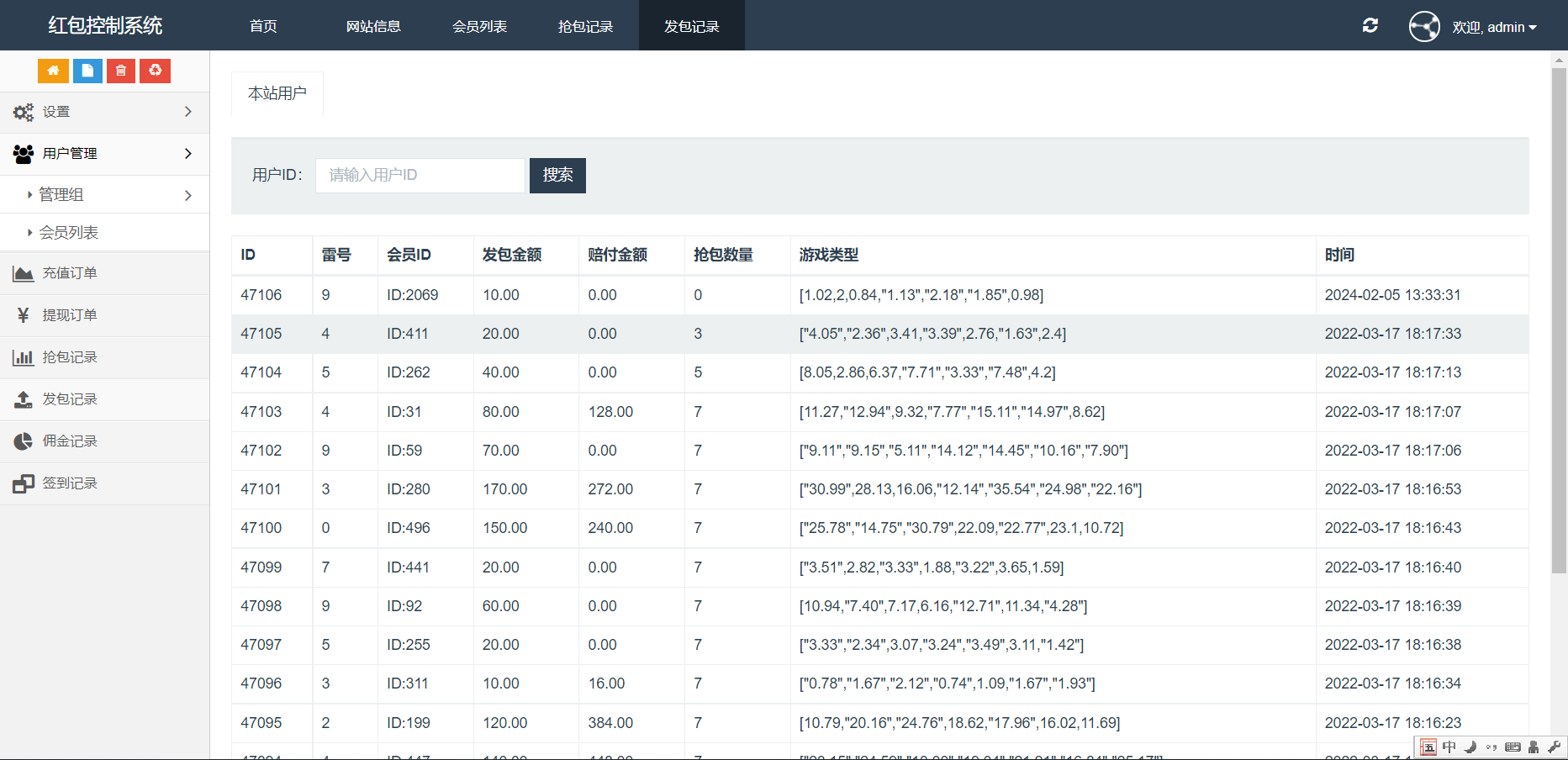Click the pie chart icon beside 佣金记录
1568x760 pixels.
point(24,441)
